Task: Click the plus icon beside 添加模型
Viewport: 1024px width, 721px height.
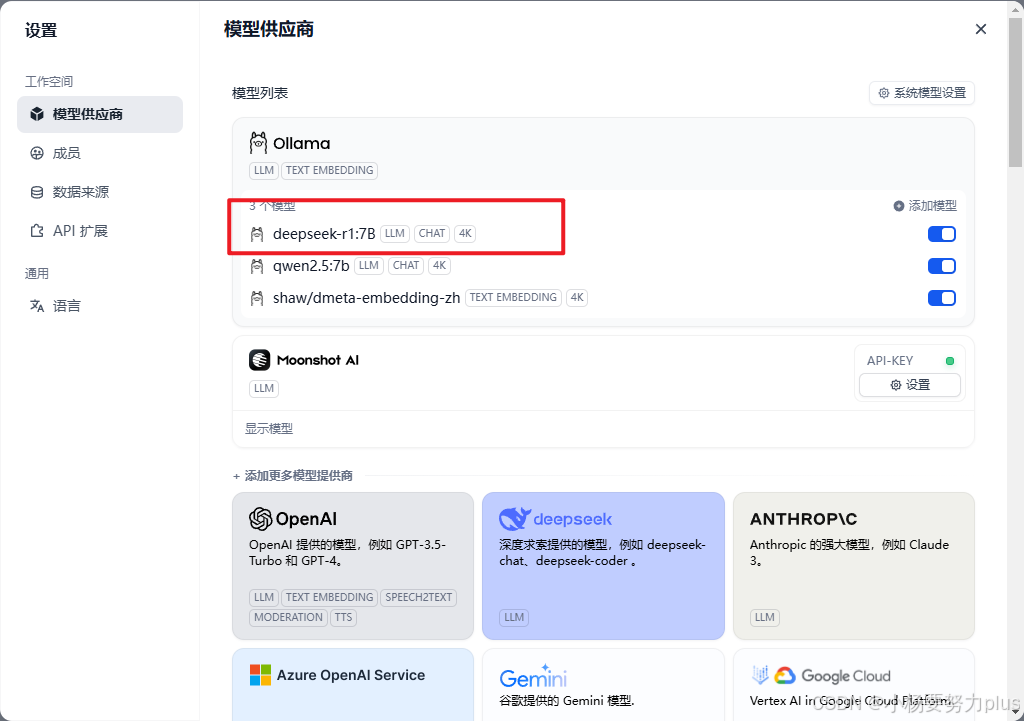Action: point(899,206)
